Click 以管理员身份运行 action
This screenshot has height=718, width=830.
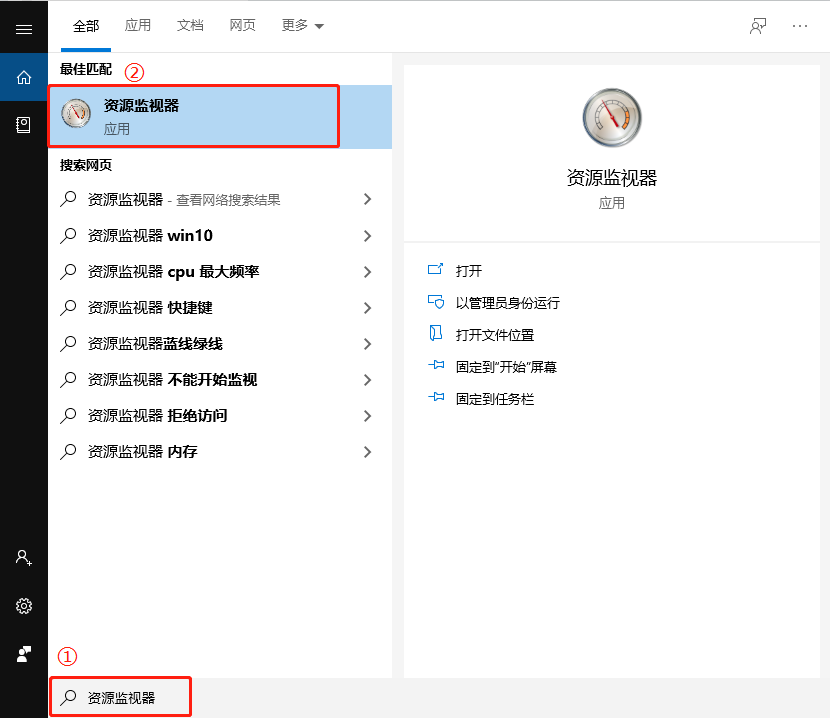(x=507, y=303)
